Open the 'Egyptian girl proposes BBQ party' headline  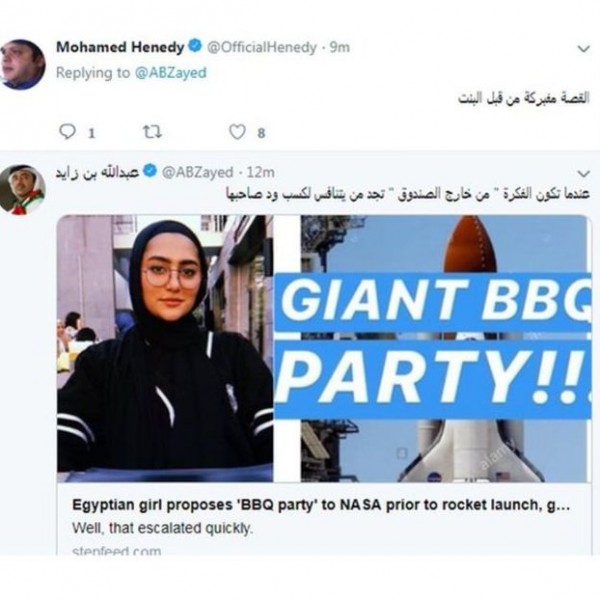(321, 505)
